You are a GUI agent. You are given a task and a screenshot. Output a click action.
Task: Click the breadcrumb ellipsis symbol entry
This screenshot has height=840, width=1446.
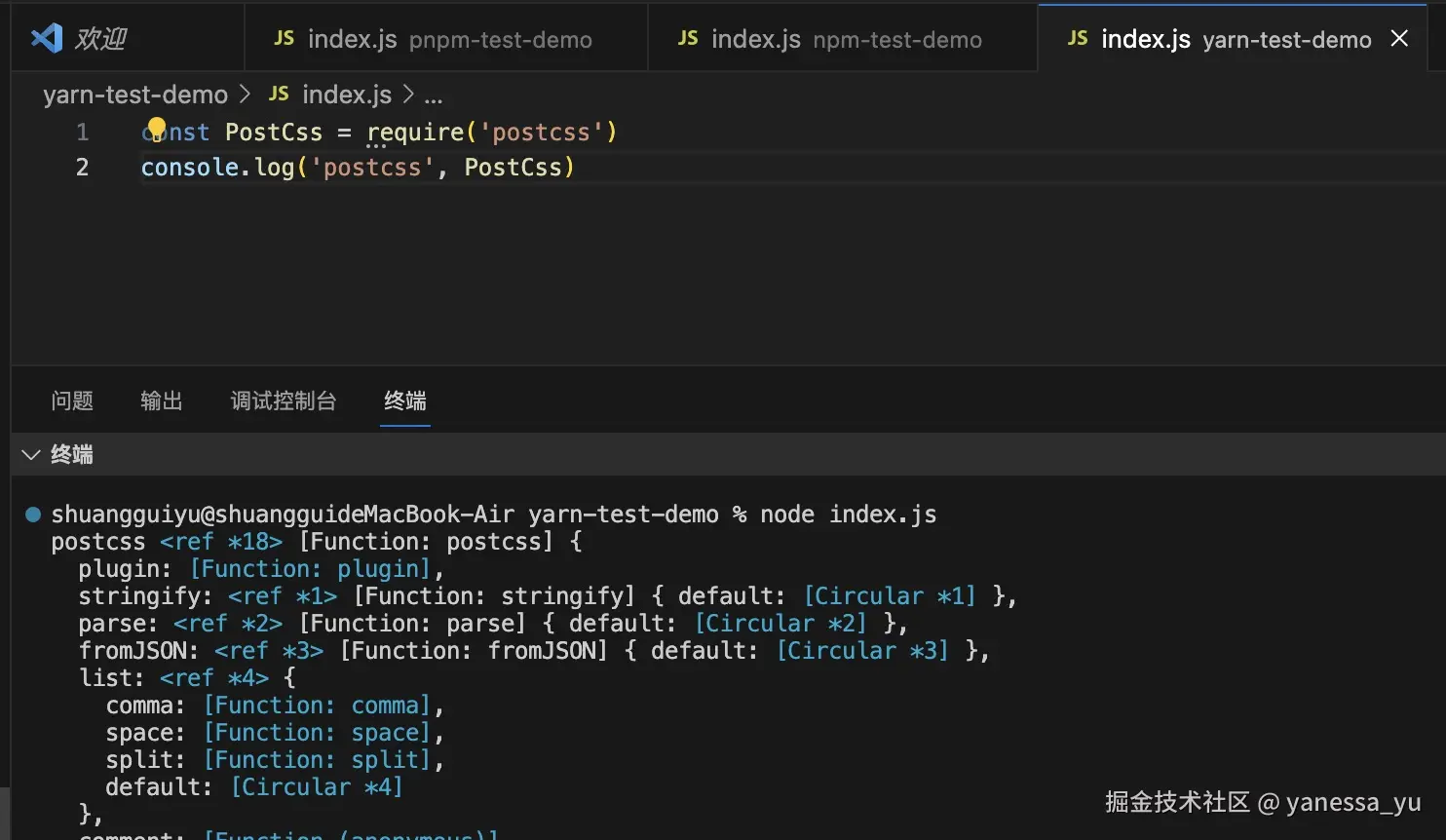pos(434,96)
